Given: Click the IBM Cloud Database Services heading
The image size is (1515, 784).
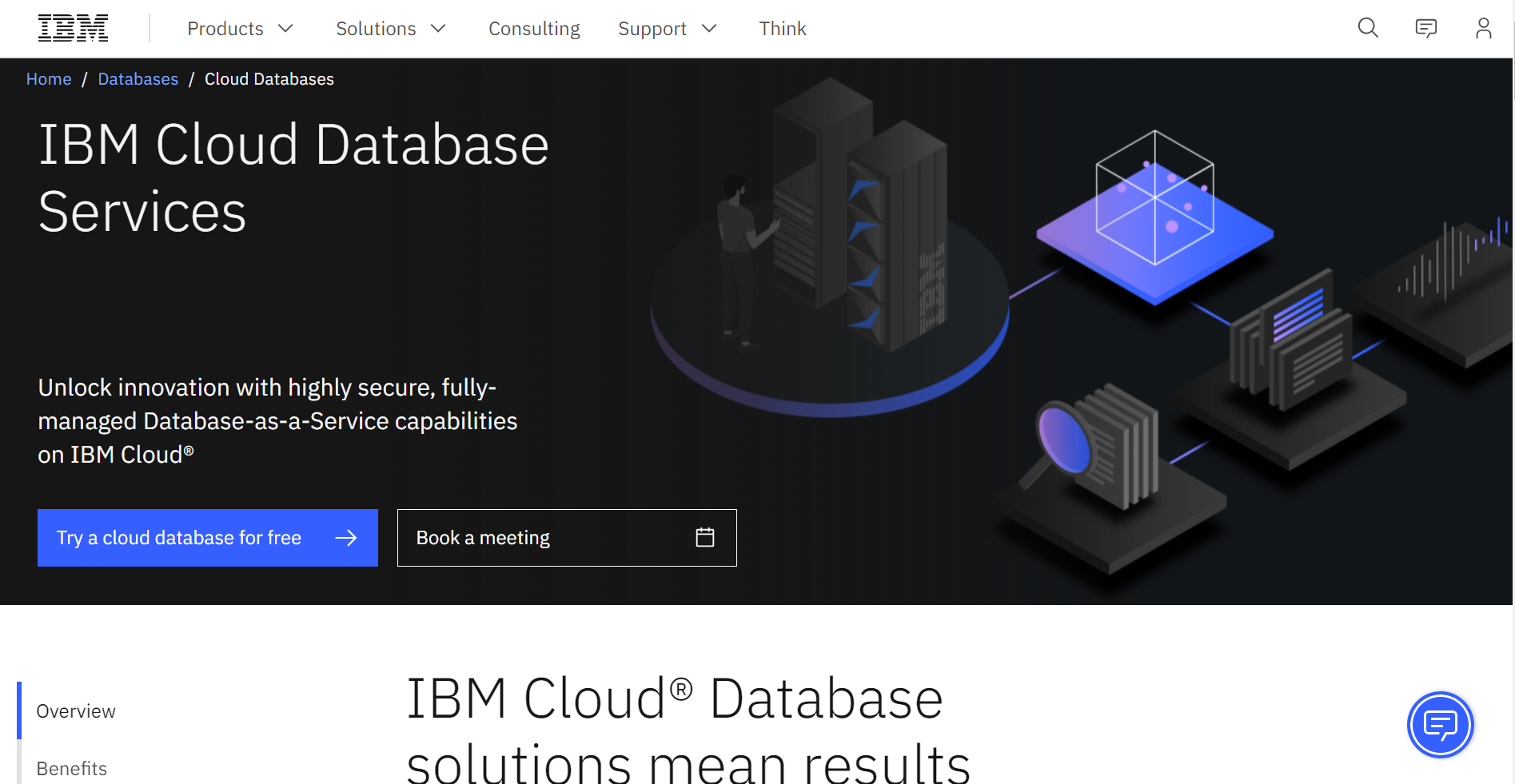Looking at the screenshot, I should (293, 178).
